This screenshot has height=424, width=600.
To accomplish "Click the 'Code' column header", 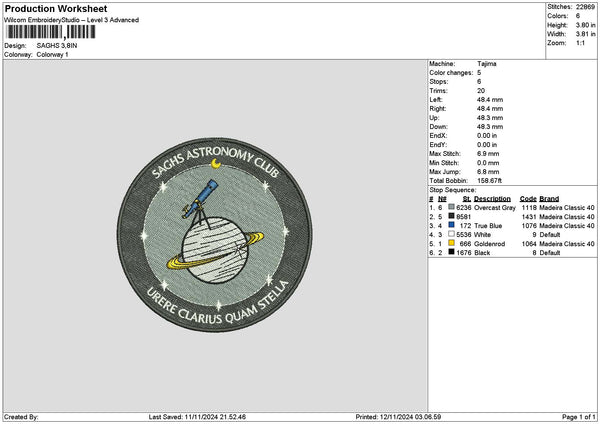I will click(x=528, y=199).
